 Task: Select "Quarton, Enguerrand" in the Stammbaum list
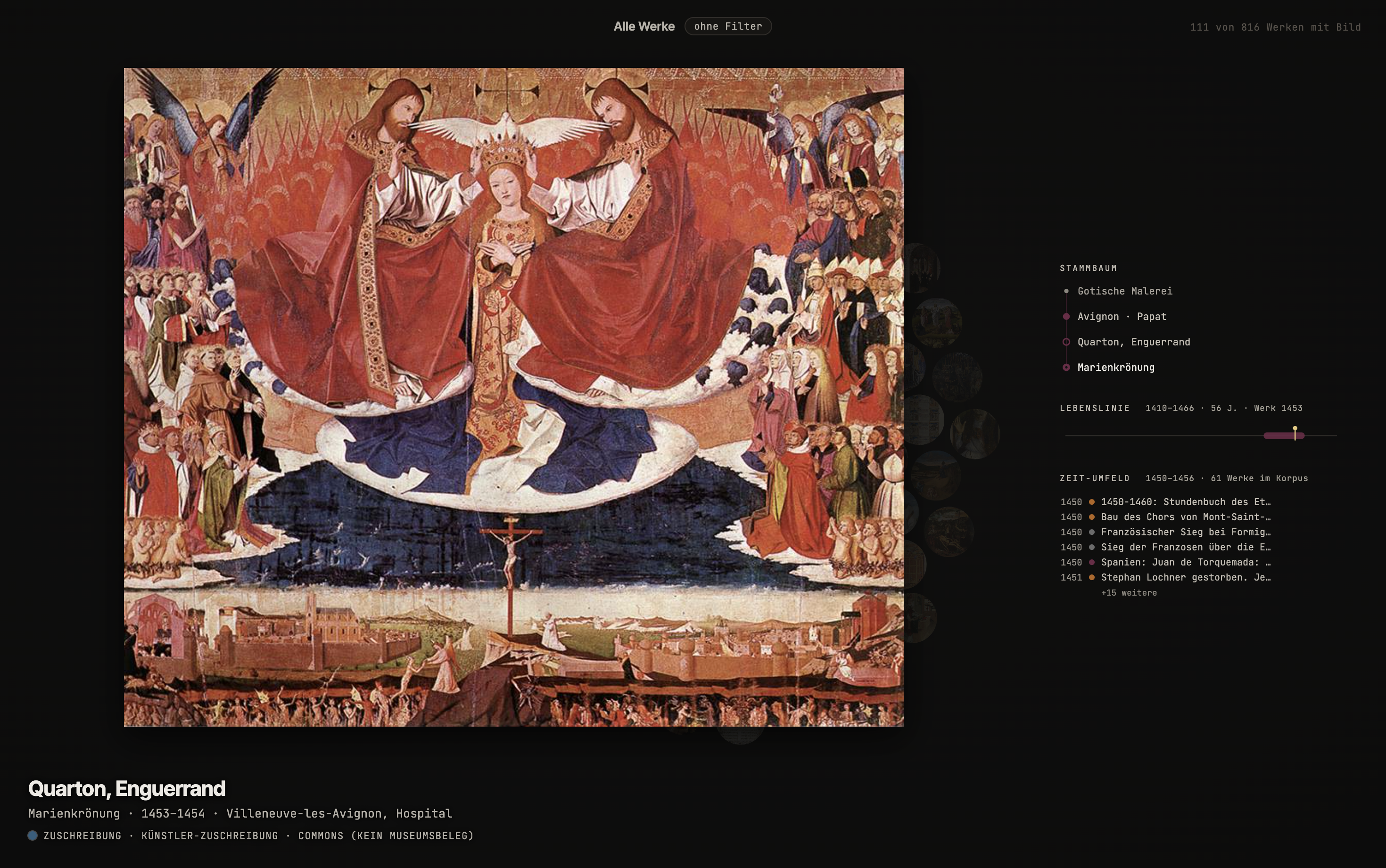tap(1133, 342)
